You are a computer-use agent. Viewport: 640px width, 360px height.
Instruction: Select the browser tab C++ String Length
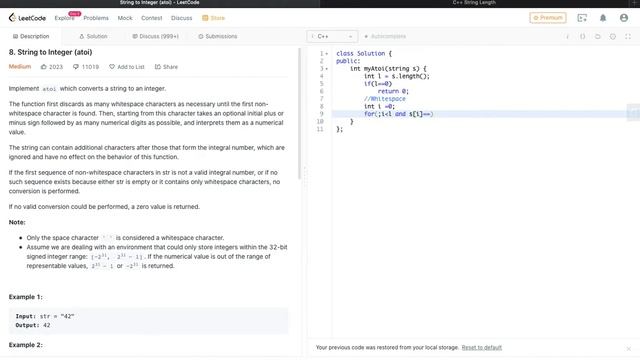pos(474,3)
